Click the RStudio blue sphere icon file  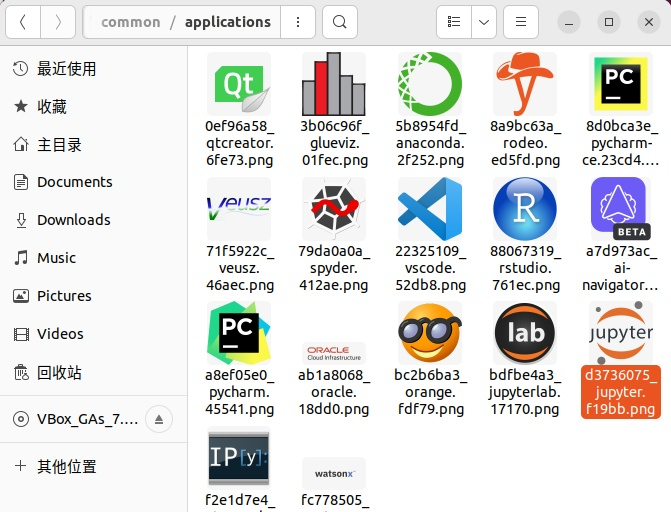[x=525, y=210]
